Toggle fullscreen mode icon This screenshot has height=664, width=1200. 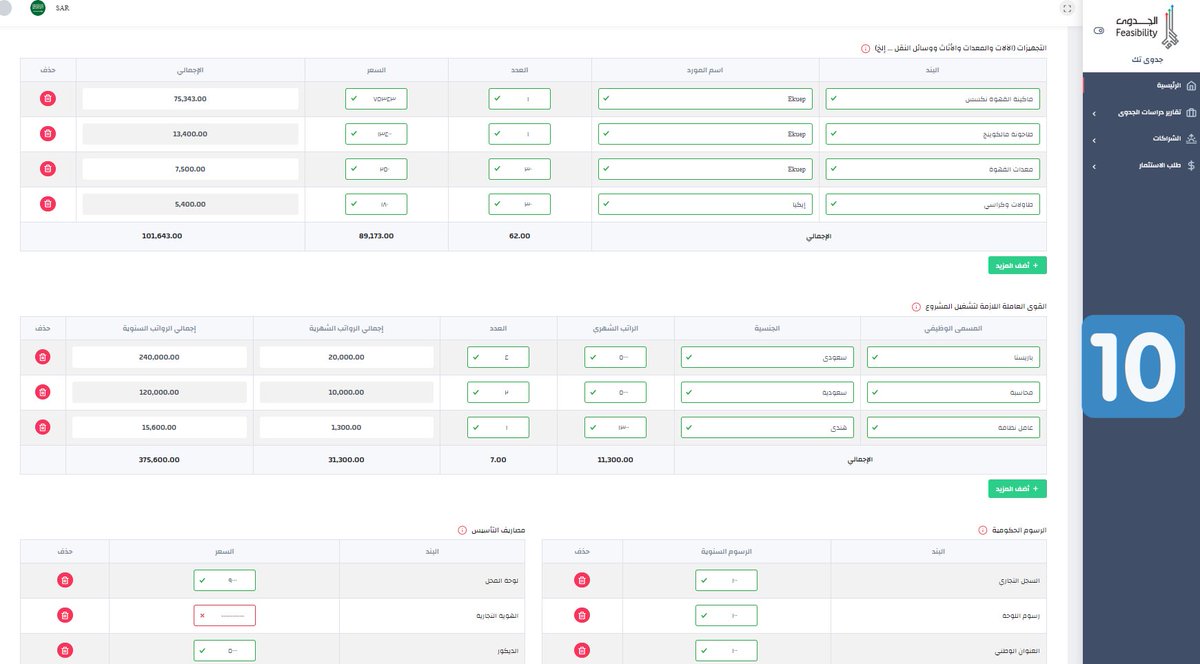pyautogui.click(x=1067, y=8)
